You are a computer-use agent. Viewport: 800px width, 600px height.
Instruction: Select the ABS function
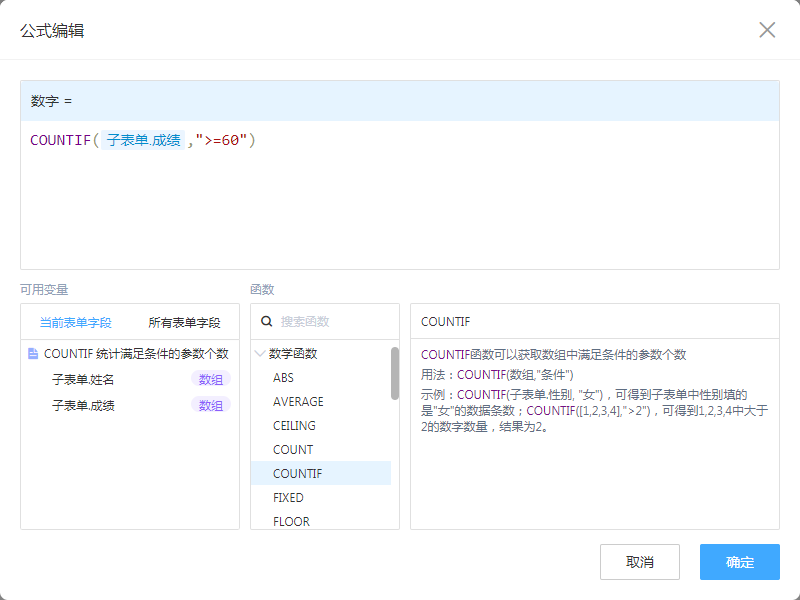[x=284, y=378]
